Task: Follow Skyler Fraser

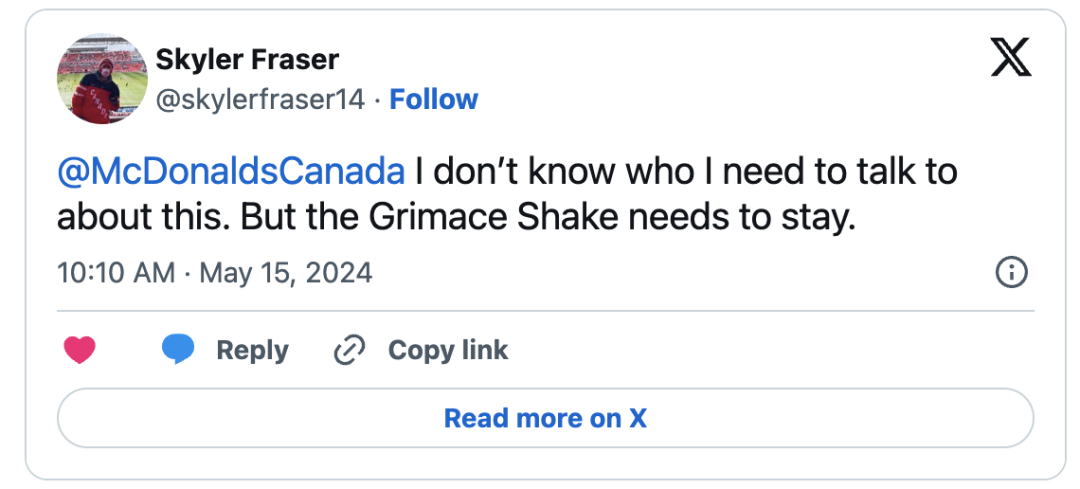Action: point(433,100)
